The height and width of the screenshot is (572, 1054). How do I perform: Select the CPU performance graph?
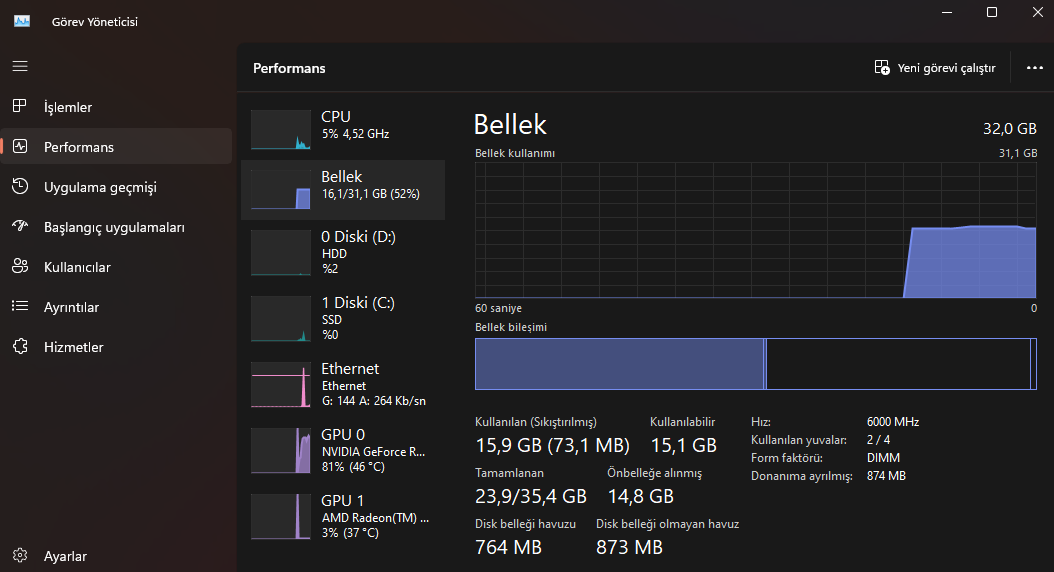click(282, 130)
